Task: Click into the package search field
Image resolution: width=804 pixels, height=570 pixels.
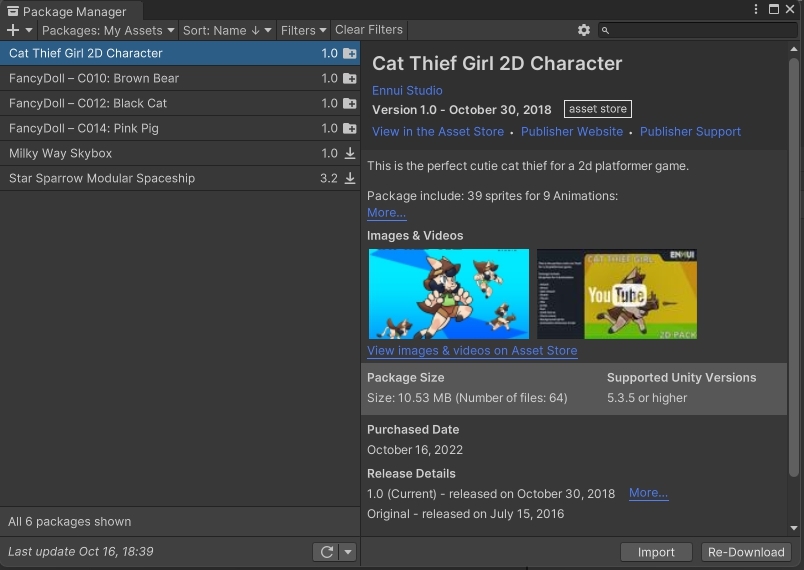Action: pyautogui.click(x=697, y=30)
